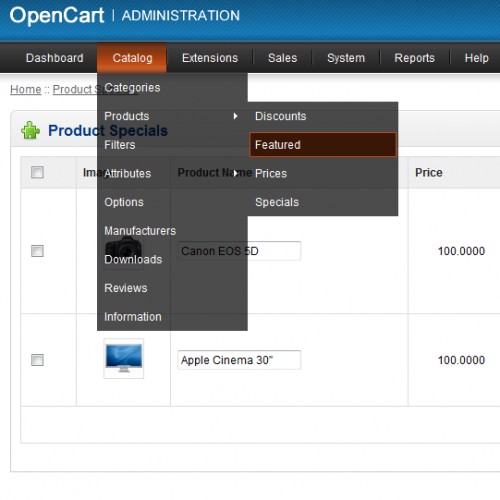Click the OpenCart logo
500x500 pixels.
[57, 16]
